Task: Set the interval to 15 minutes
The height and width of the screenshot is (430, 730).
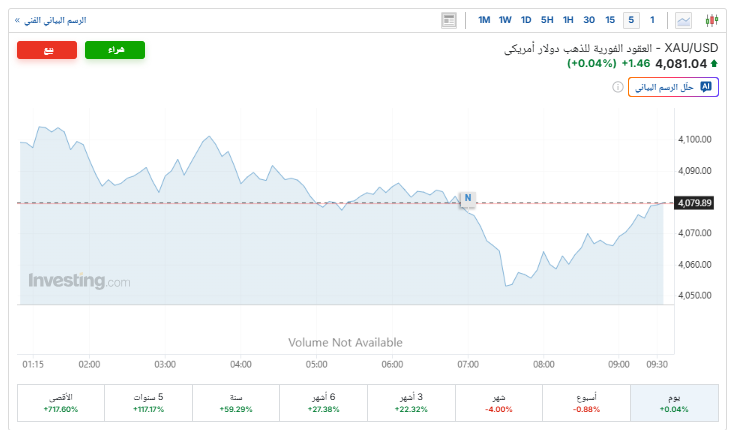Action: coord(610,20)
